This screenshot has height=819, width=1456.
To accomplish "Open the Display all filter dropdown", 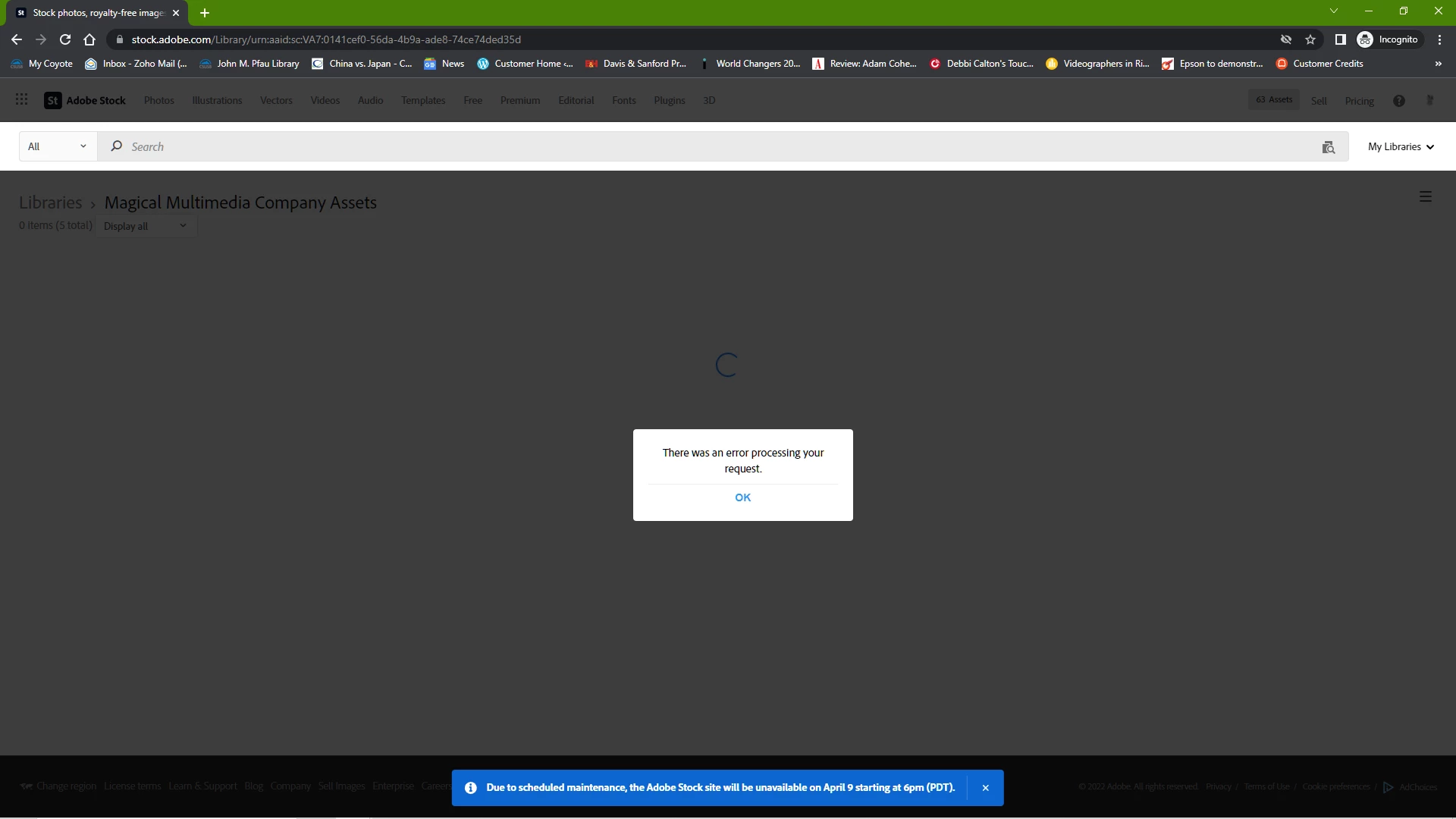I will coord(146,226).
